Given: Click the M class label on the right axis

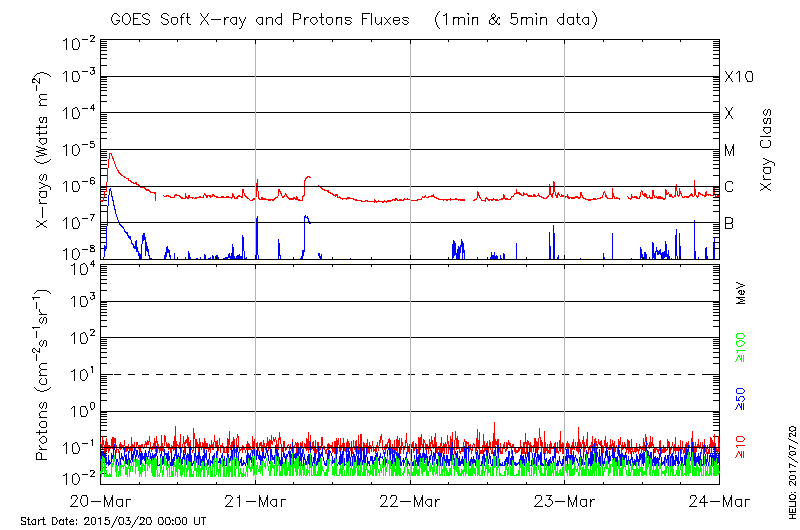Looking at the screenshot, I should click(x=730, y=150).
